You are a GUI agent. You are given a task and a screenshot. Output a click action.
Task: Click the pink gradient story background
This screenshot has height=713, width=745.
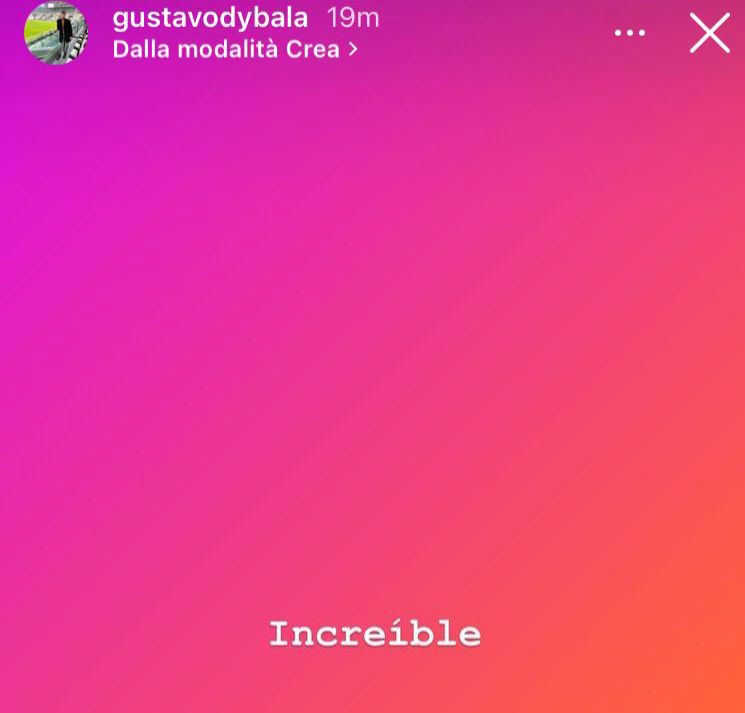372,333
